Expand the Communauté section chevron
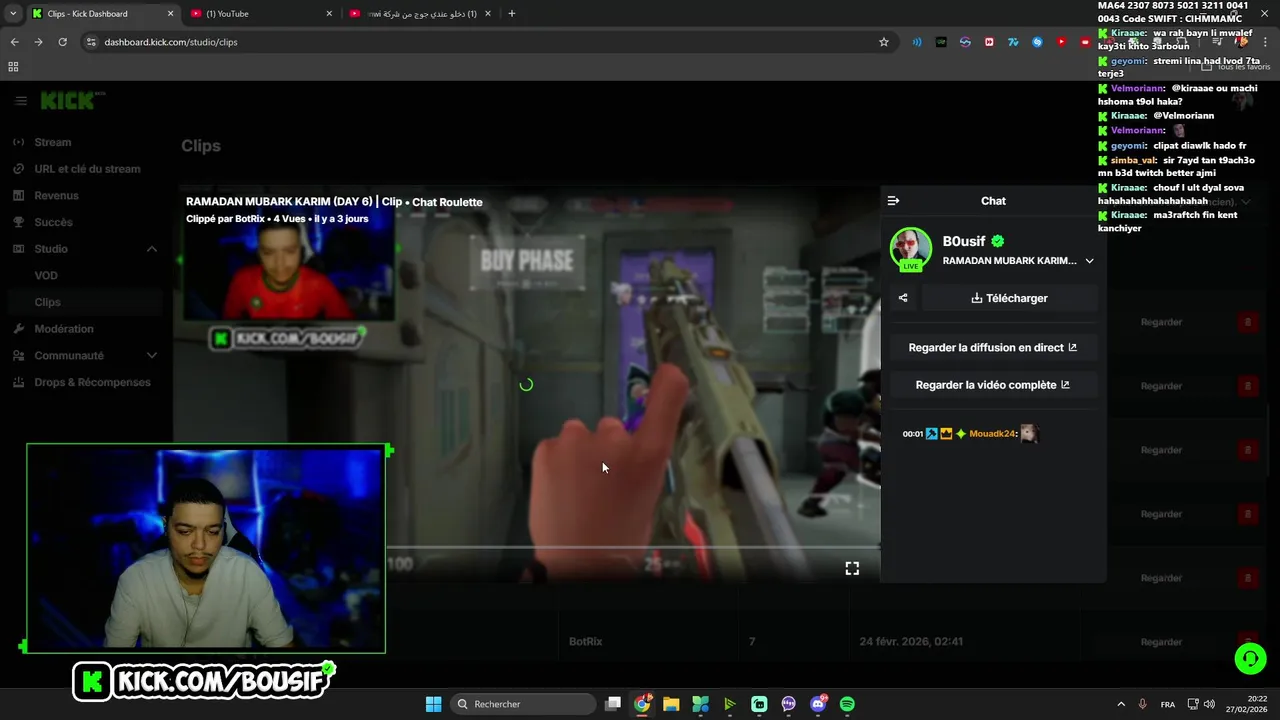This screenshot has height=720, width=1280. [152, 355]
